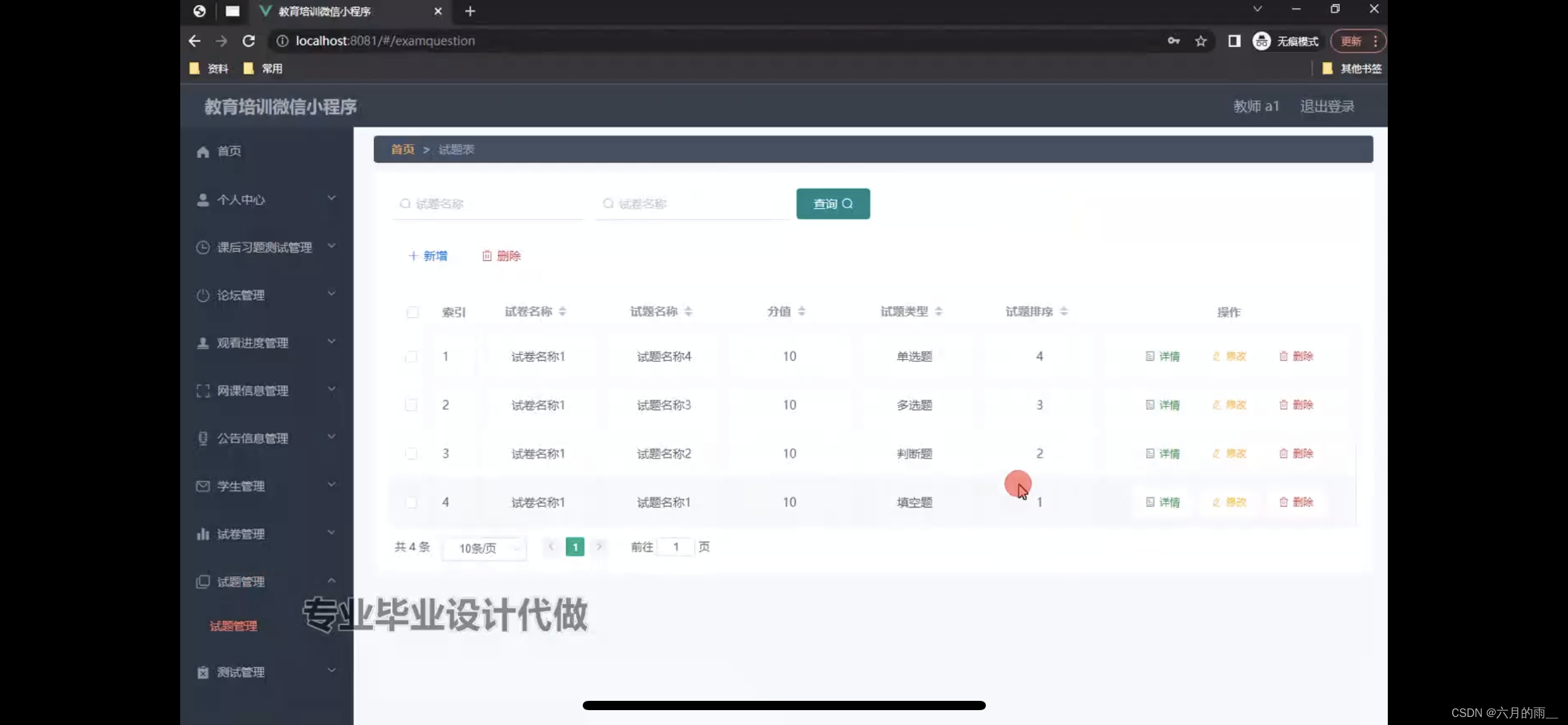The height and width of the screenshot is (725, 1568).
Task: Sort by the 试卷名称 column
Action: coord(562,312)
